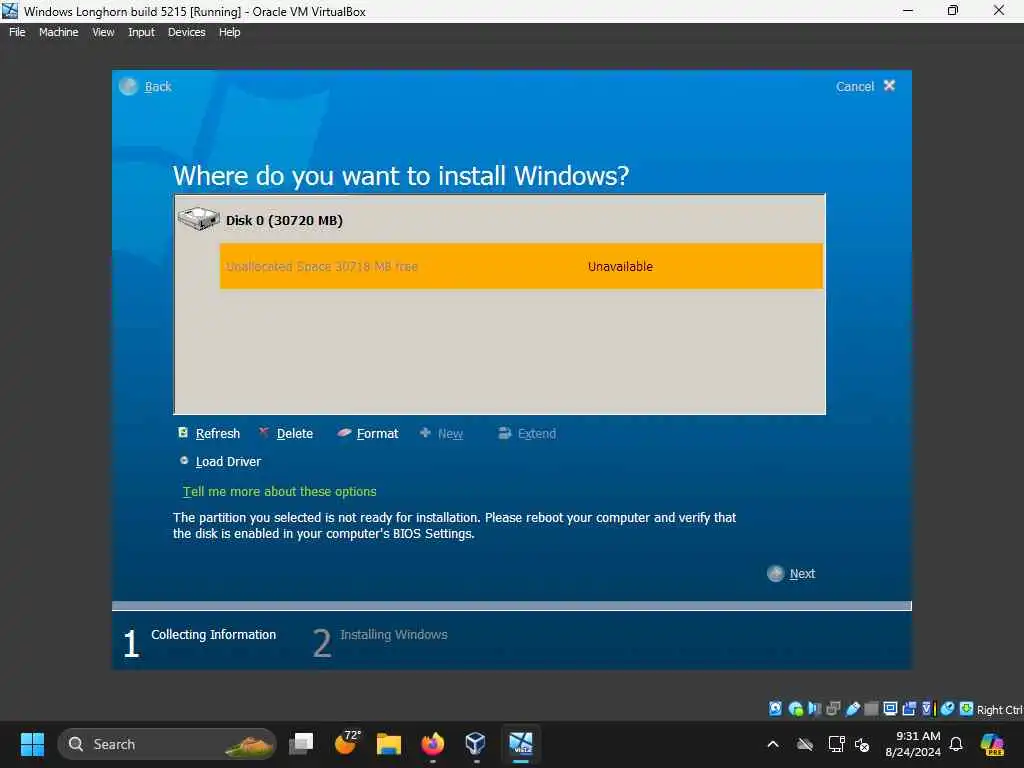Open the Windows Start menu
1024x768 pixels.
[x=32, y=744]
